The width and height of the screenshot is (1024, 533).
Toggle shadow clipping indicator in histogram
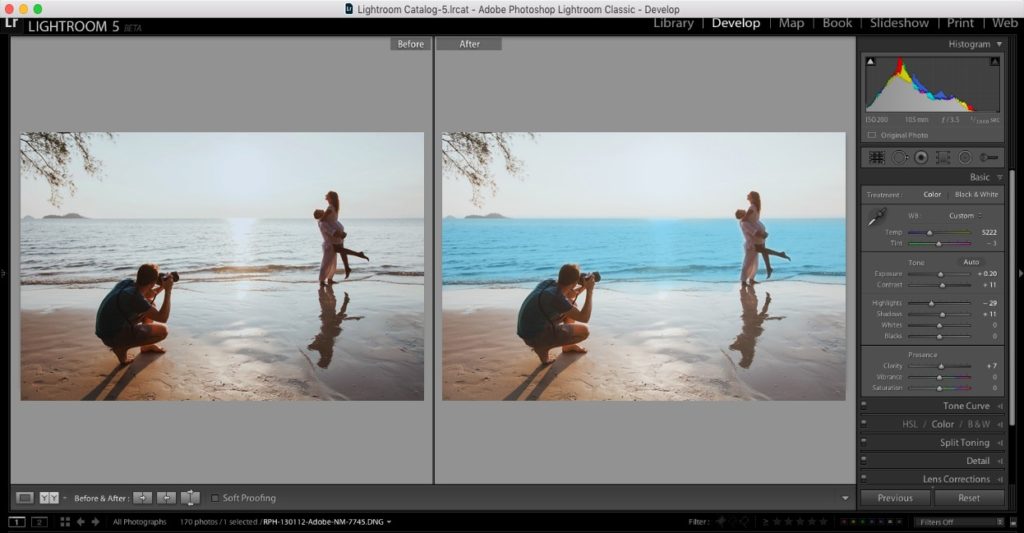point(871,61)
